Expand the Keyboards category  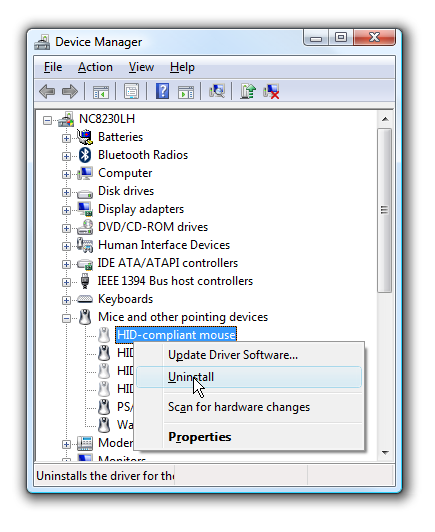(66, 300)
